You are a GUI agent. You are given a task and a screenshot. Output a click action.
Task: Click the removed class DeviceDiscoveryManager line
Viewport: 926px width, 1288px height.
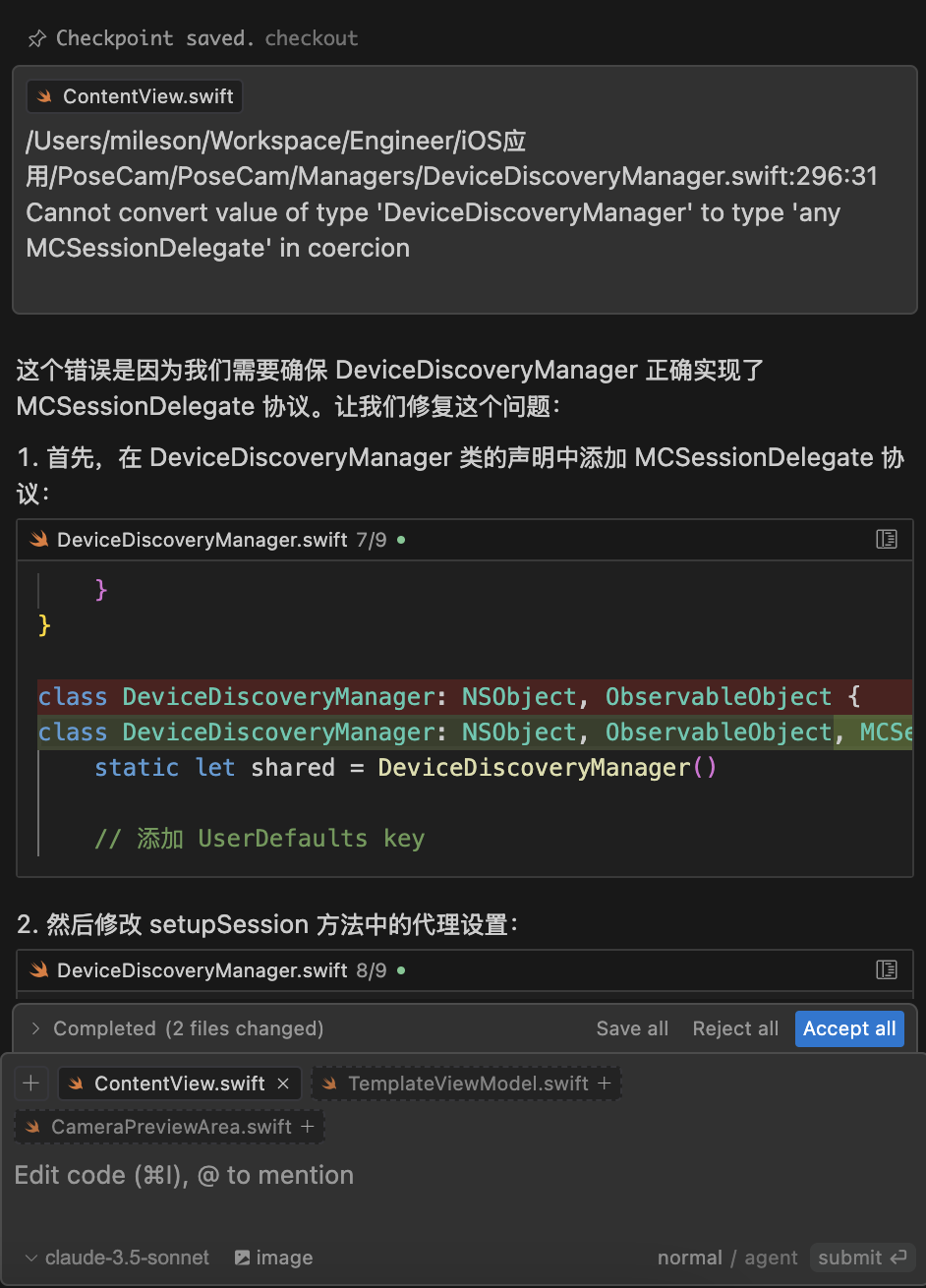(x=475, y=696)
